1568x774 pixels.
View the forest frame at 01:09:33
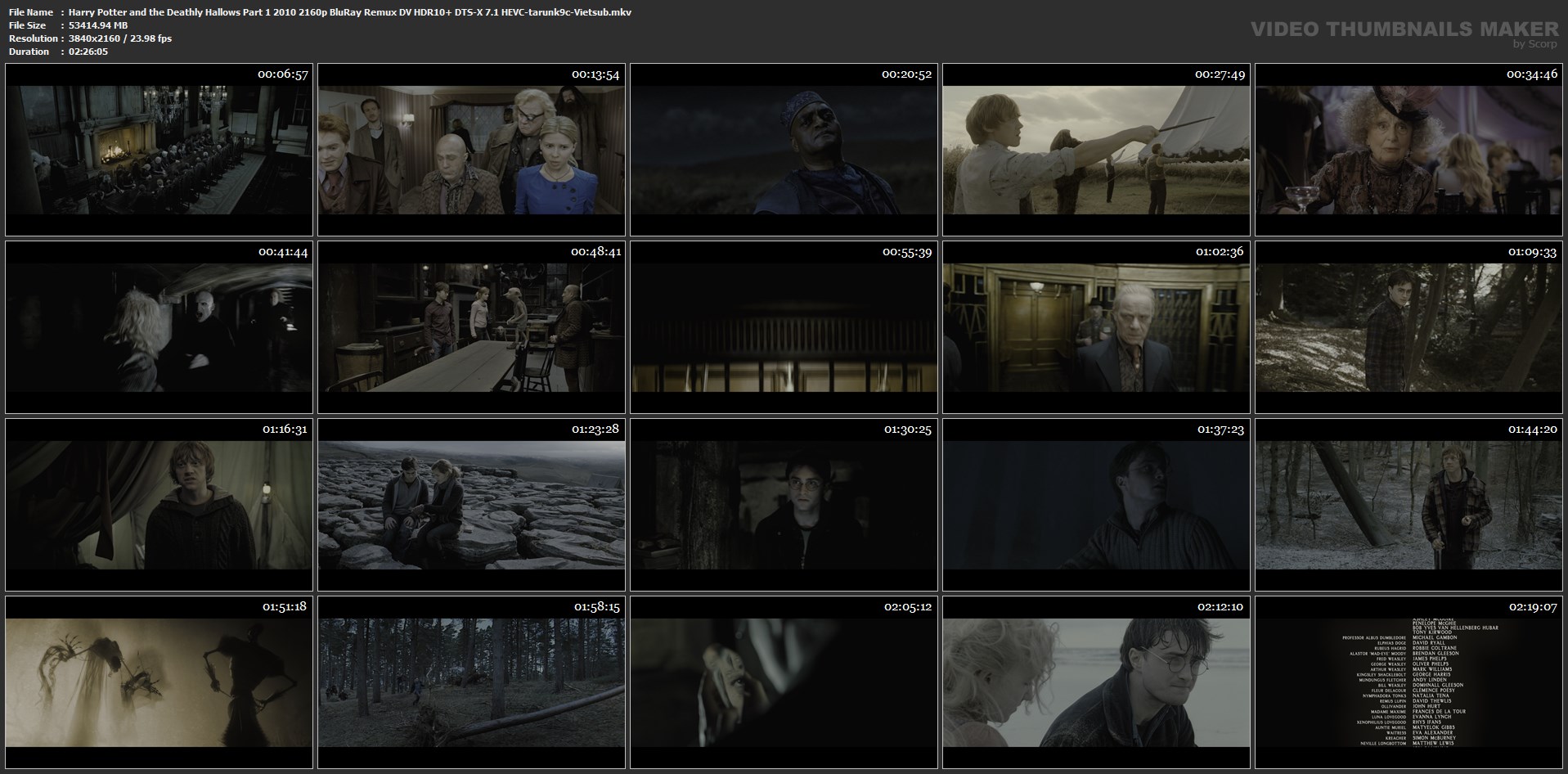(x=1409, y=327)
